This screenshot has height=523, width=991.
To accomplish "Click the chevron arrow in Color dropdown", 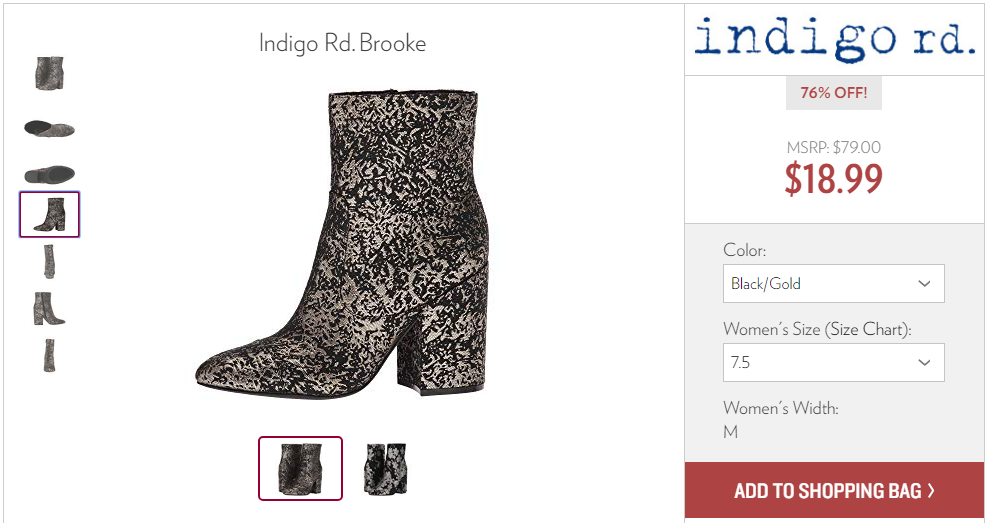I will tap(924, 284).
